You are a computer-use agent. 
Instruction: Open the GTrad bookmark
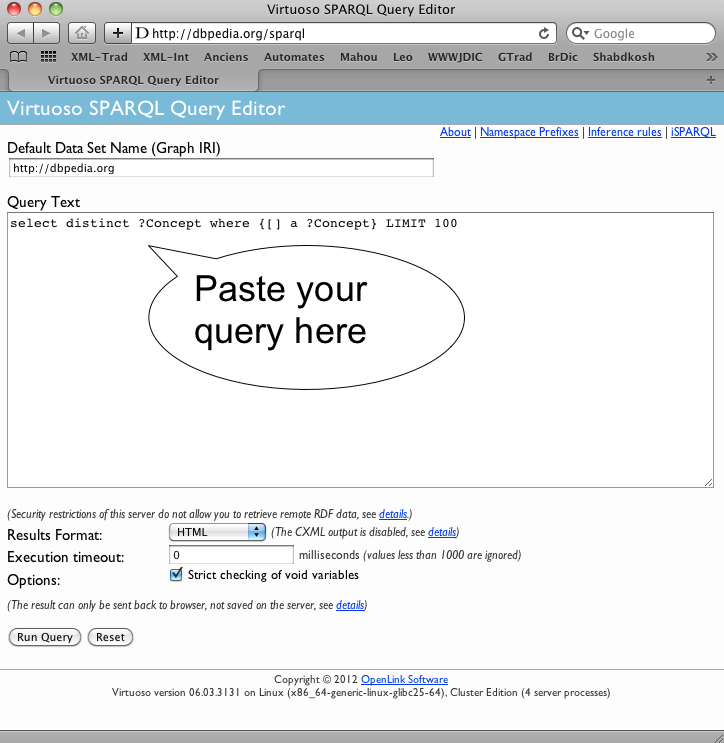pyautogui.click(x=515, y=57)
